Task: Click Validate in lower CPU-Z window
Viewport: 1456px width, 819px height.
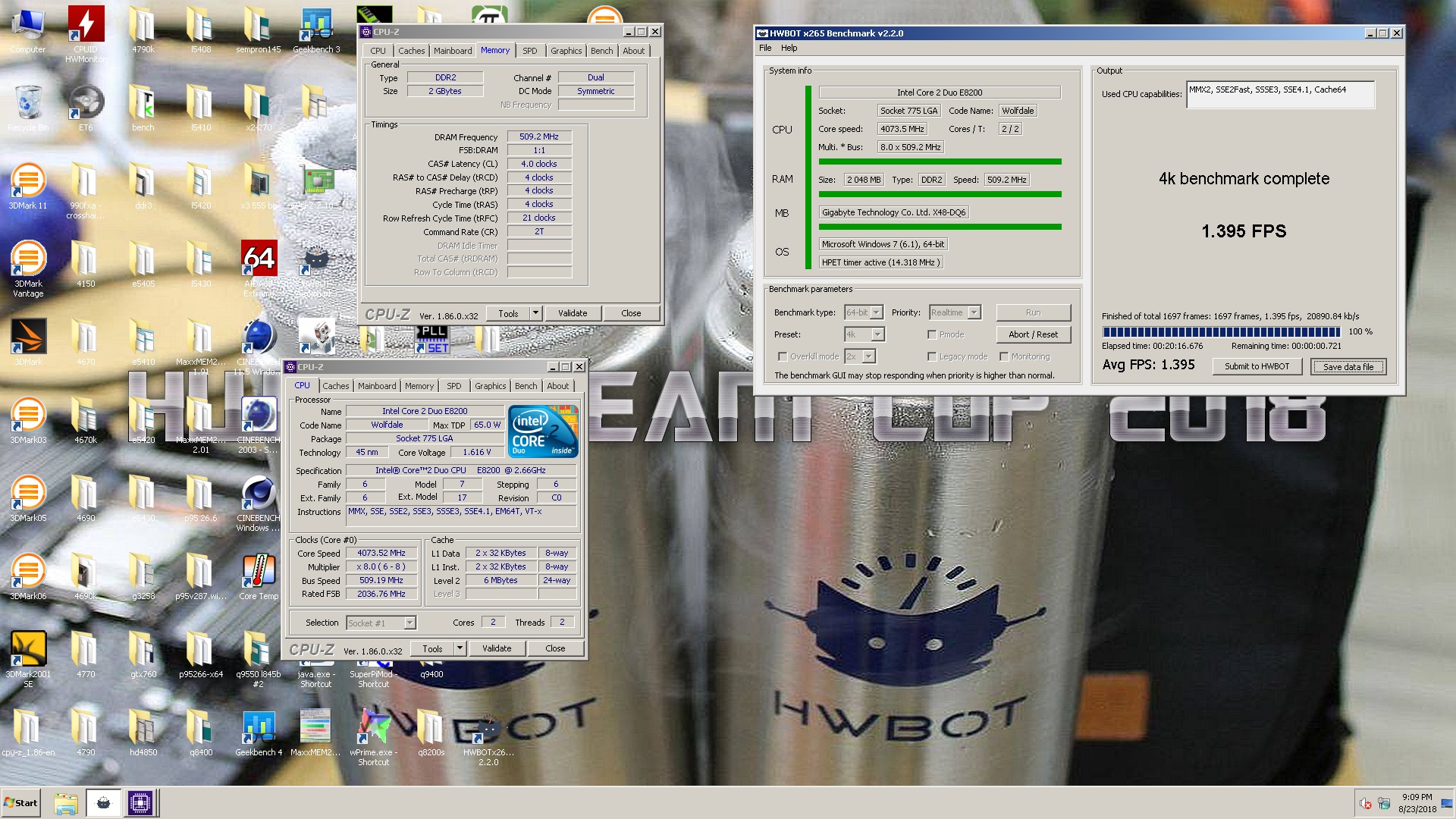Action: pos(497,648)
